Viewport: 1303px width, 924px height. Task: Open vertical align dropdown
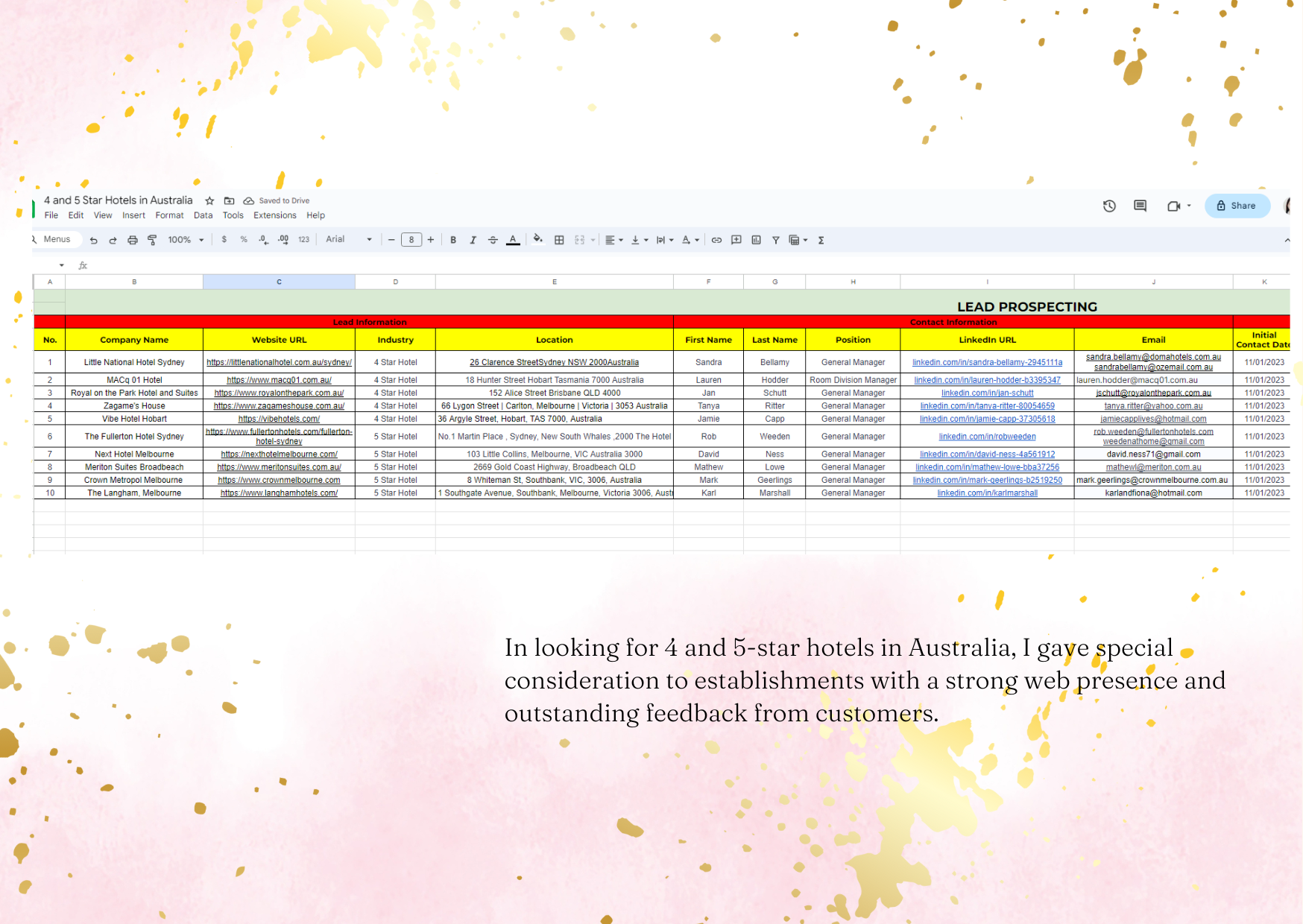[640, 240]
